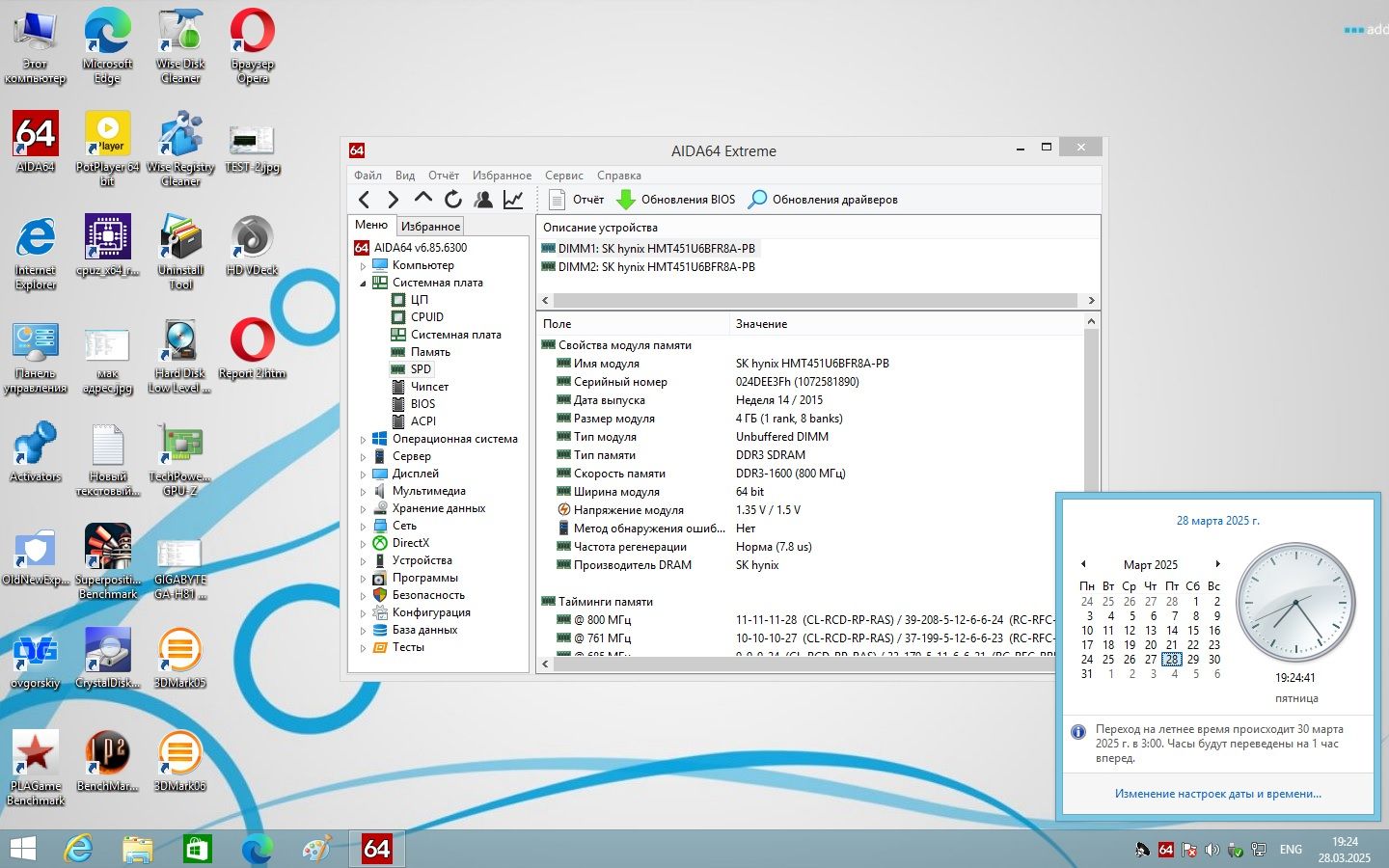Open the driver updates magnifier button

(x=823, y=200)
